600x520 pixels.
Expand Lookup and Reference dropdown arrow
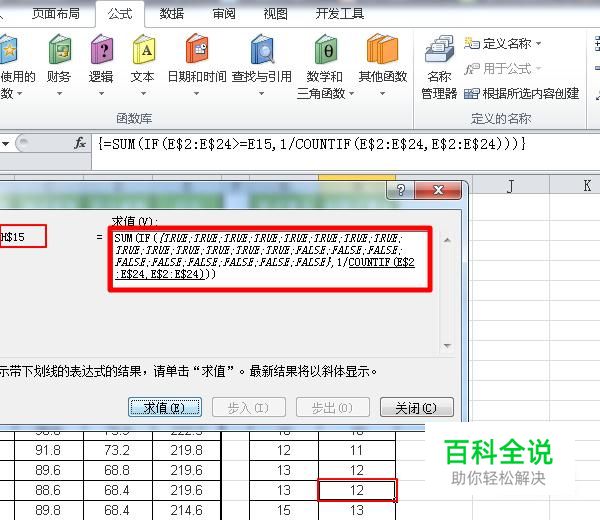tap(261, 93)
